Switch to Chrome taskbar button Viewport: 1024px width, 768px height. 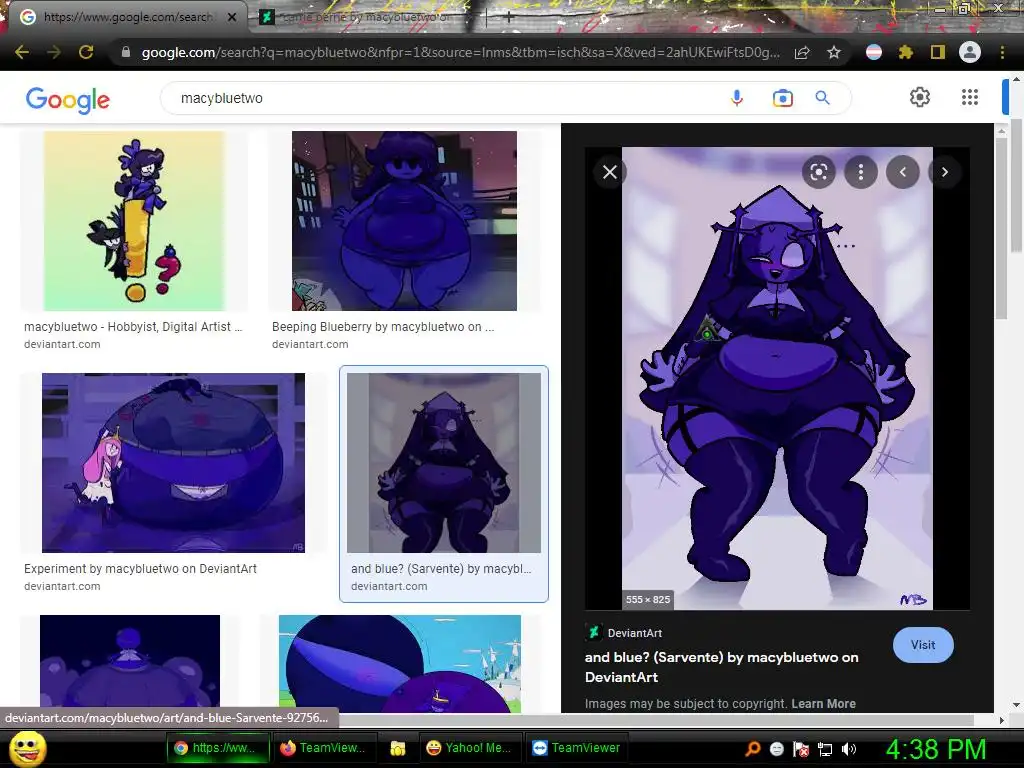219,748
